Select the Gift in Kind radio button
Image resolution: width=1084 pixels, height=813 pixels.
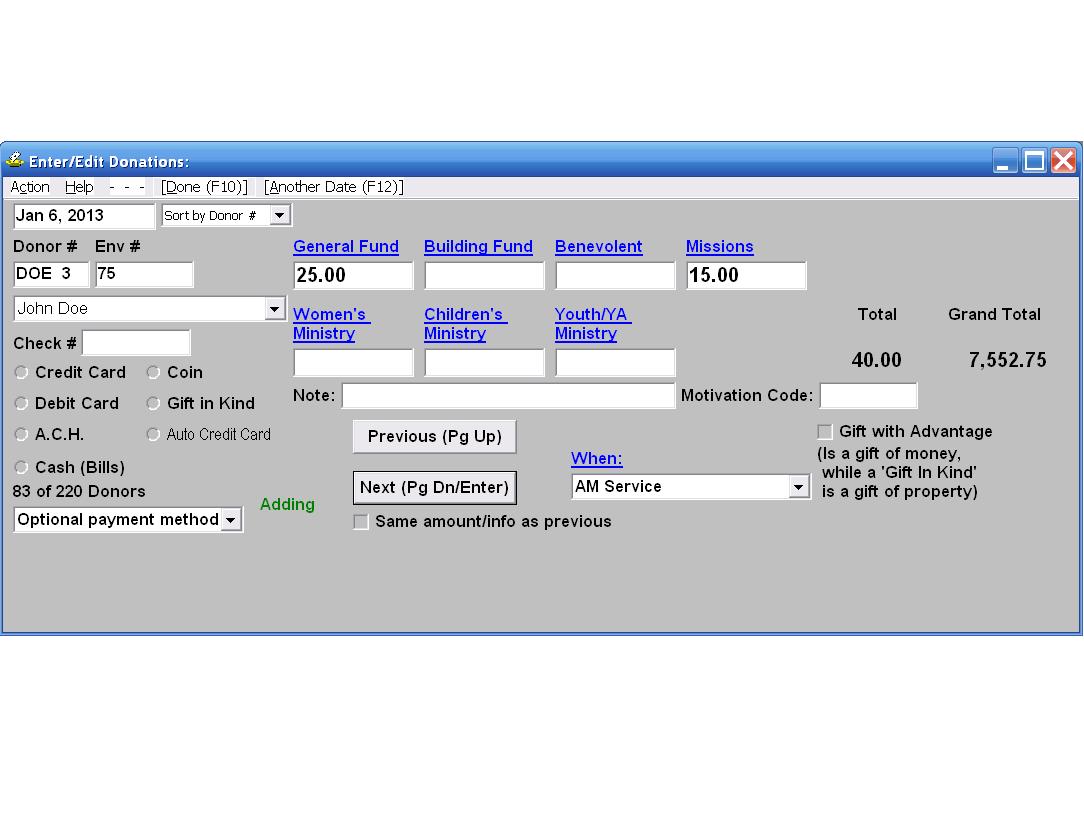[153, 403]
